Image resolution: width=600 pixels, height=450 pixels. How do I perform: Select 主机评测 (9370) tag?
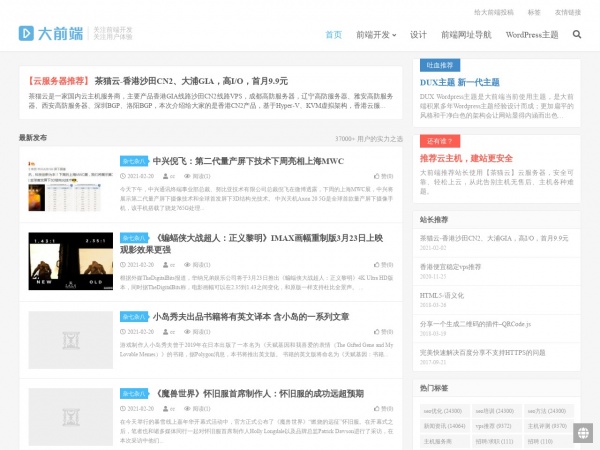pos(548,426)
